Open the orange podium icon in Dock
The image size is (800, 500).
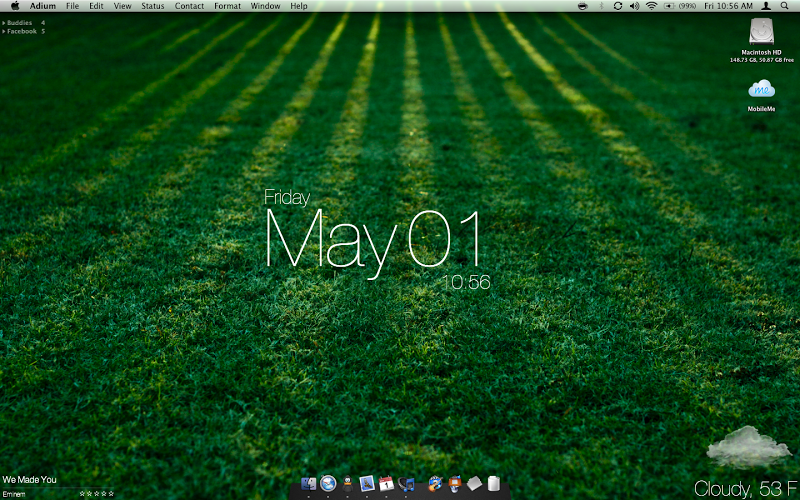click(x=455, y=483)
